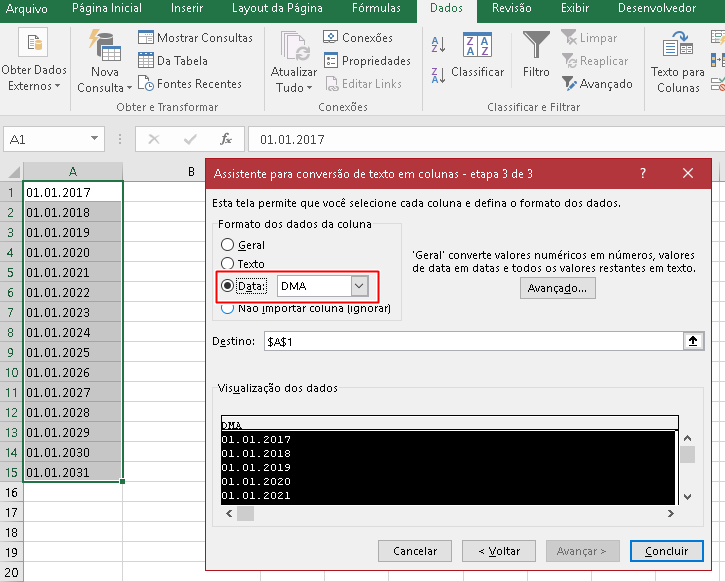Screen dimensions: 725x582
Task: Click preview row 01.01.2019
Action: [x=448, y=467]
